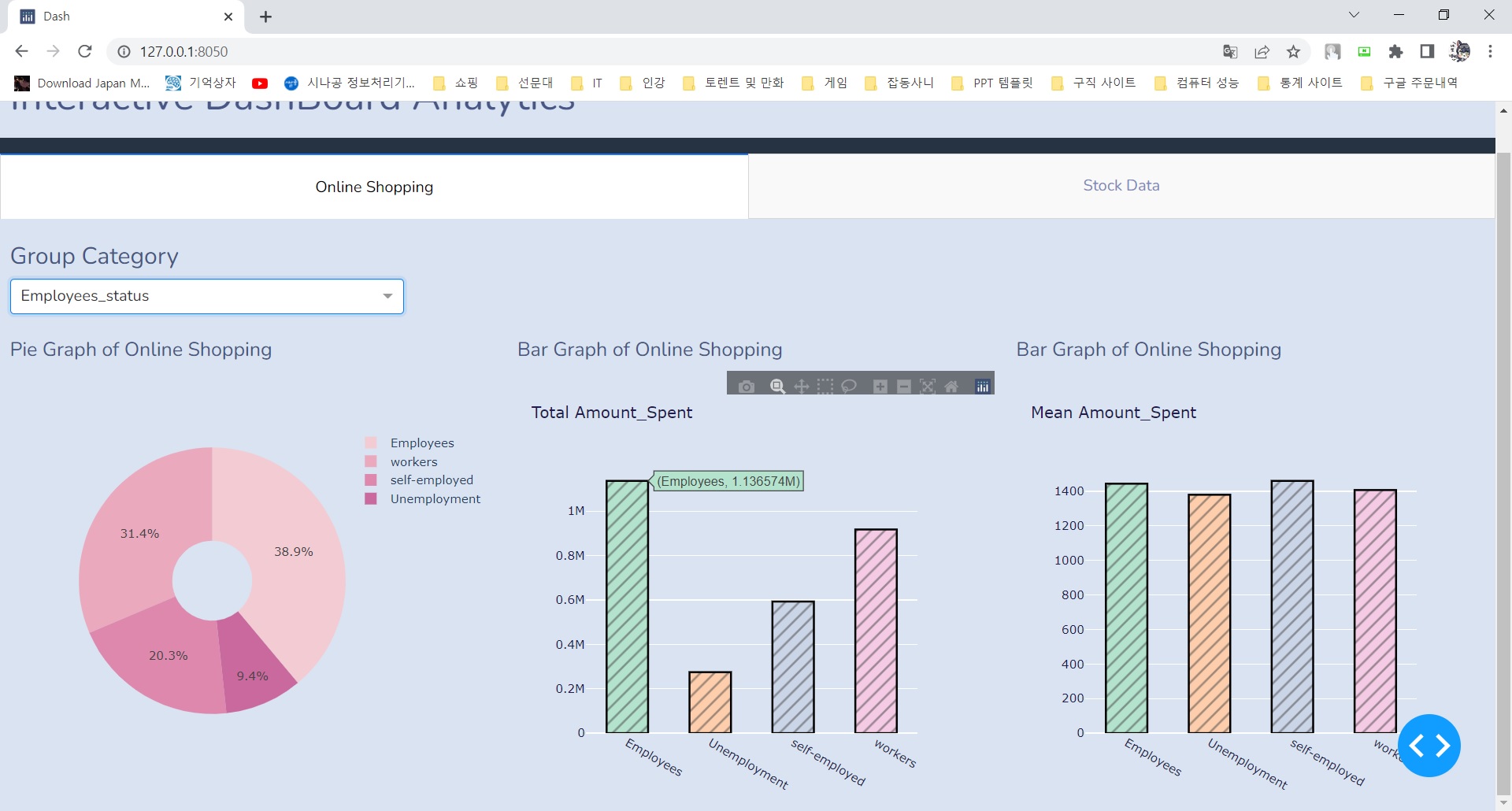The image size is (1512, 811).
Task: Expand the 통계 사이트 bookmarks folder
Action: [x=1300, y=83]
